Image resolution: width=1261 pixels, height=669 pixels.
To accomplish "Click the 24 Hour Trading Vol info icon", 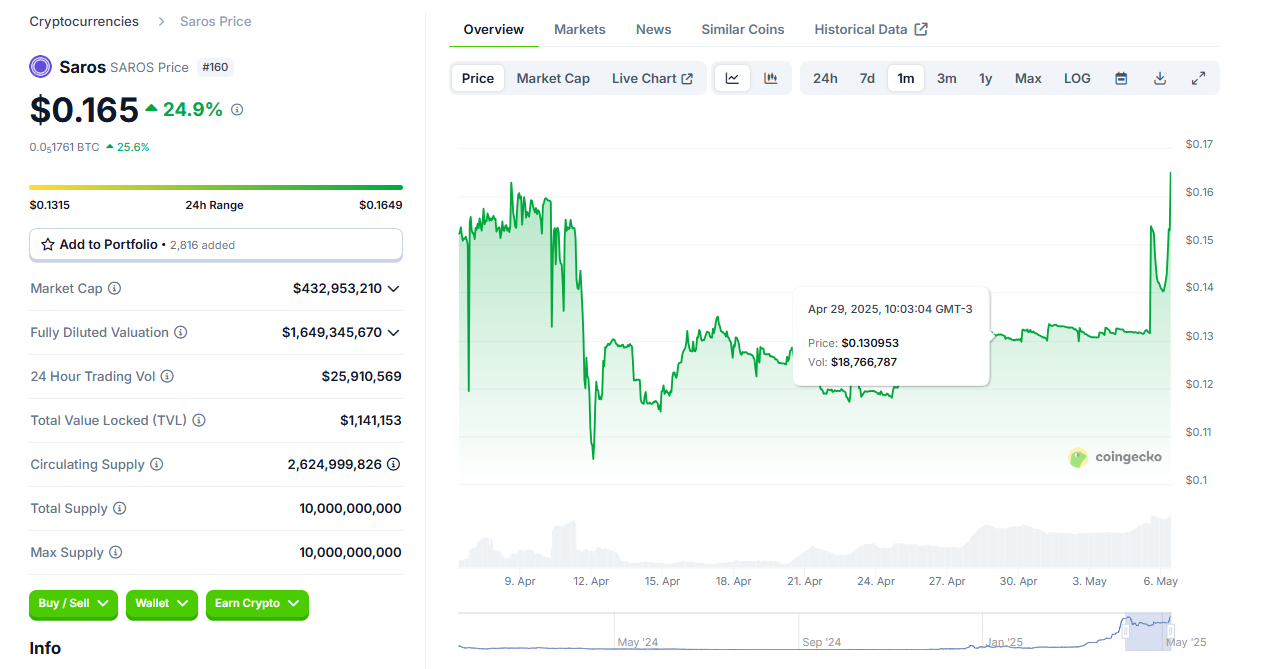I will [x=167, y=376].
